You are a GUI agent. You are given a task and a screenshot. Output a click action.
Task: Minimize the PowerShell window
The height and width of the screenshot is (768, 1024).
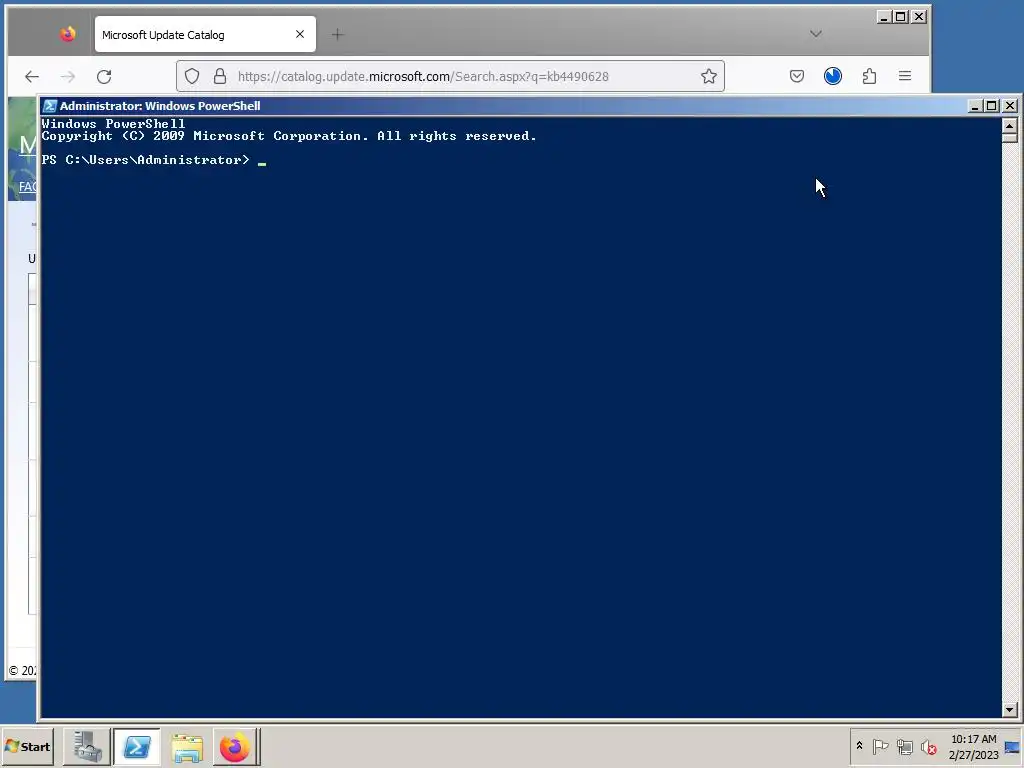[975, 106]
